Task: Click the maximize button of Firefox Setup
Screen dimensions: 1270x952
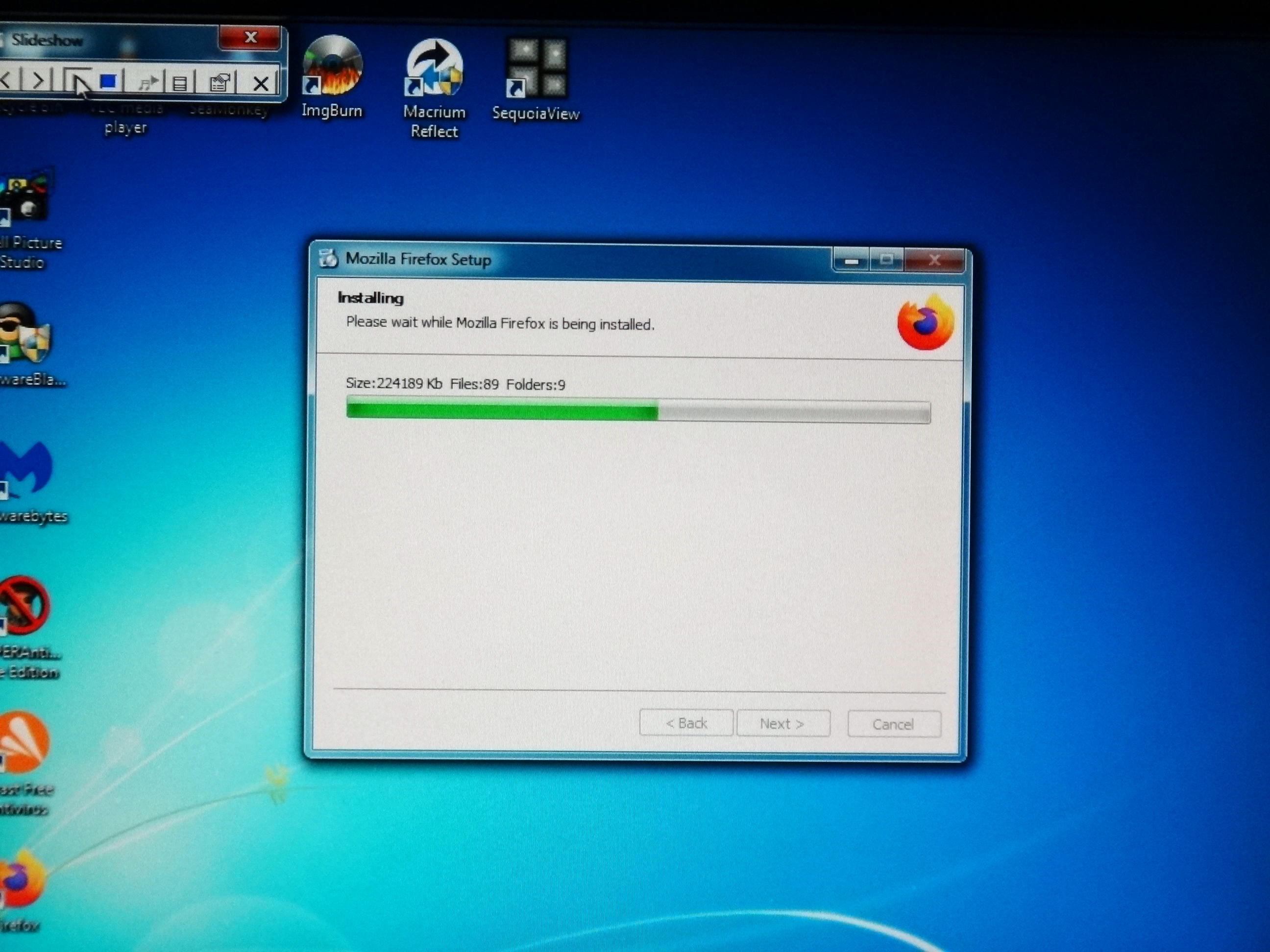Action: tap(886, 261)
